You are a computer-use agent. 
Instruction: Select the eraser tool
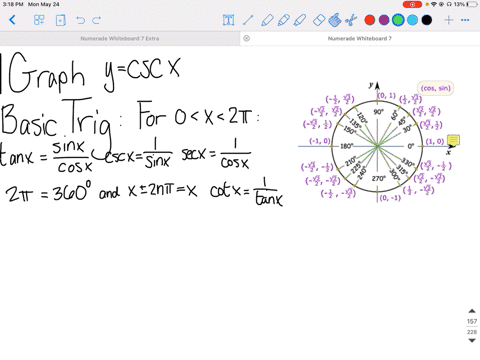click(x=319, y=20)
